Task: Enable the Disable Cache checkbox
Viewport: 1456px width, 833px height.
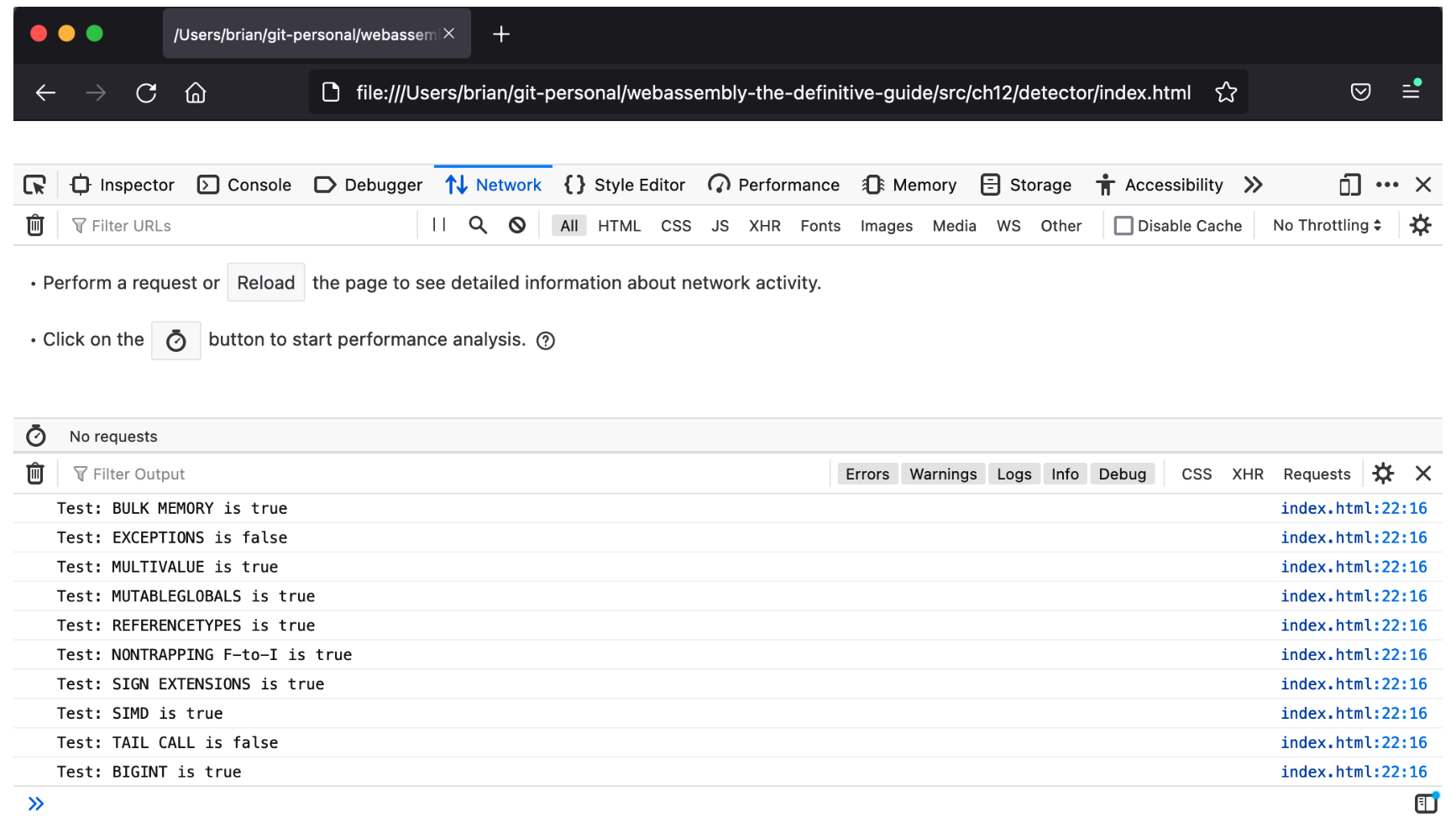Action: 1123,226
